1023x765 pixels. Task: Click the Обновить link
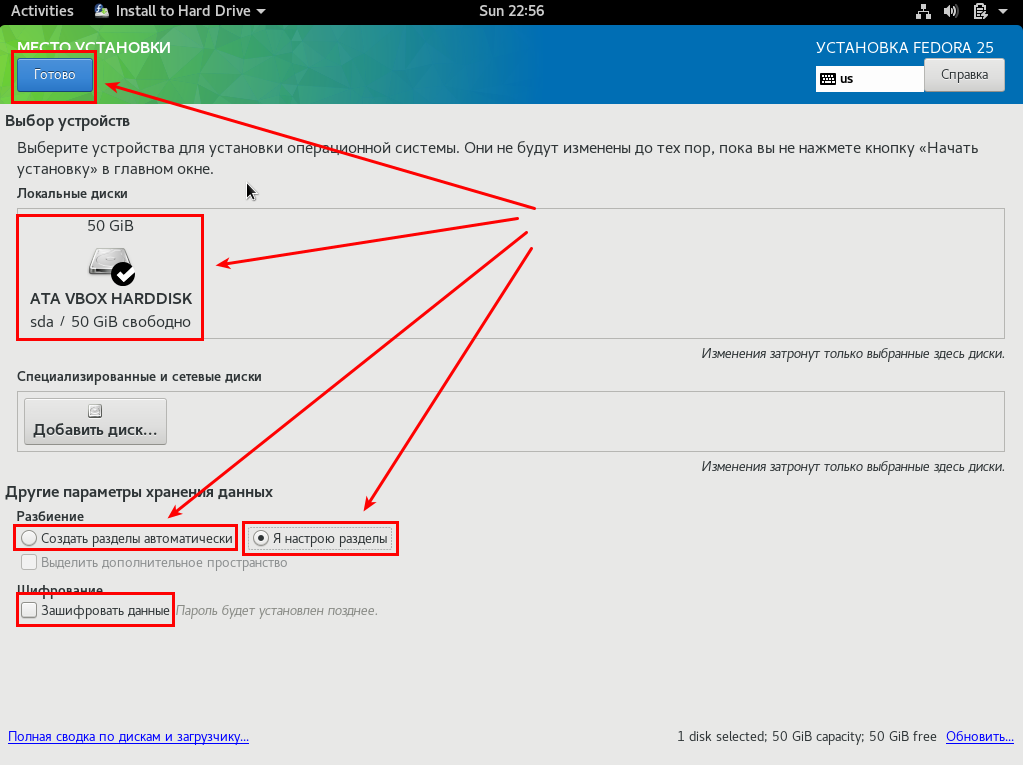pyautogui.click(x=979, y=737)
